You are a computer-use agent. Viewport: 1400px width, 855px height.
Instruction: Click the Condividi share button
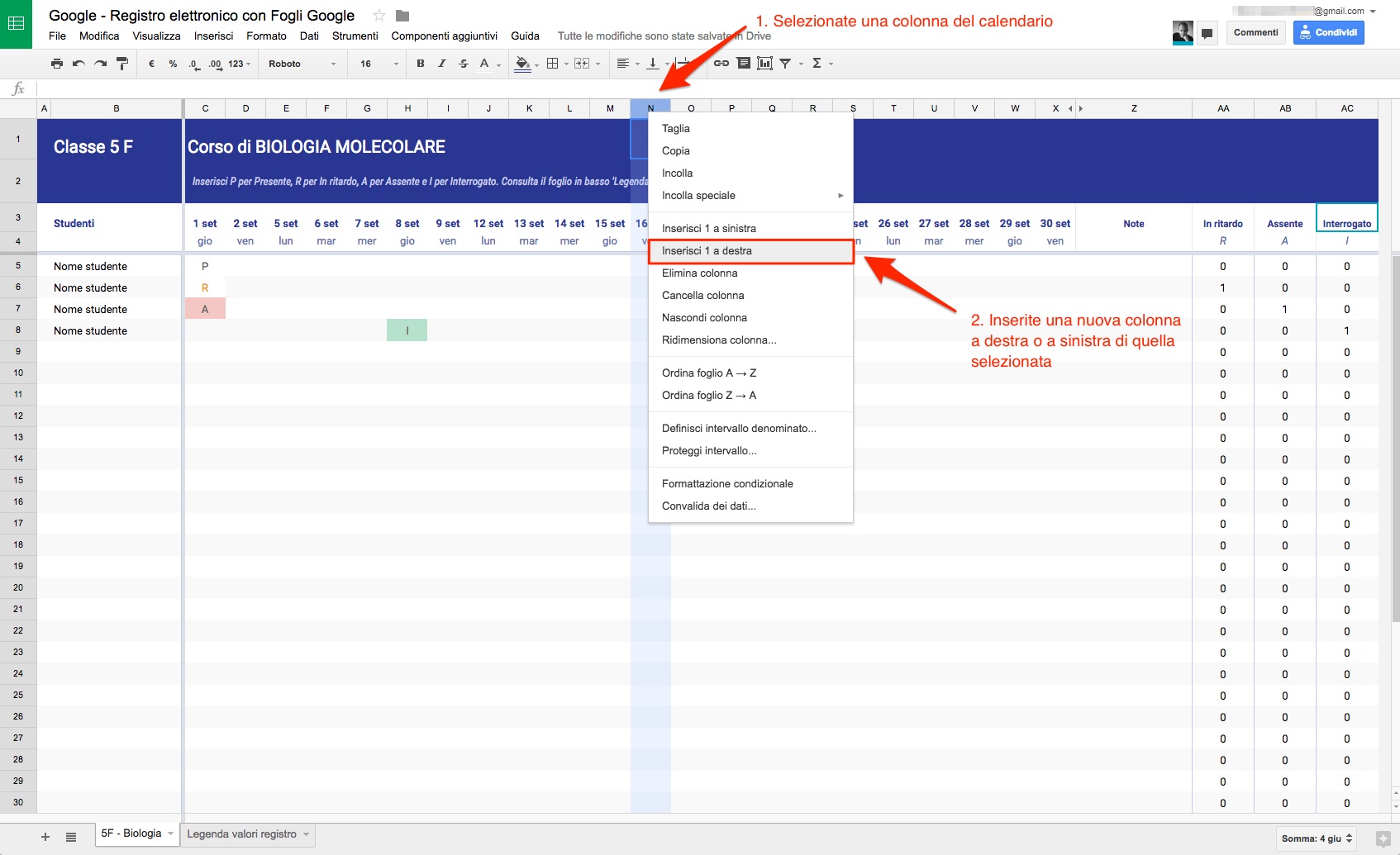pos(1328,32)
